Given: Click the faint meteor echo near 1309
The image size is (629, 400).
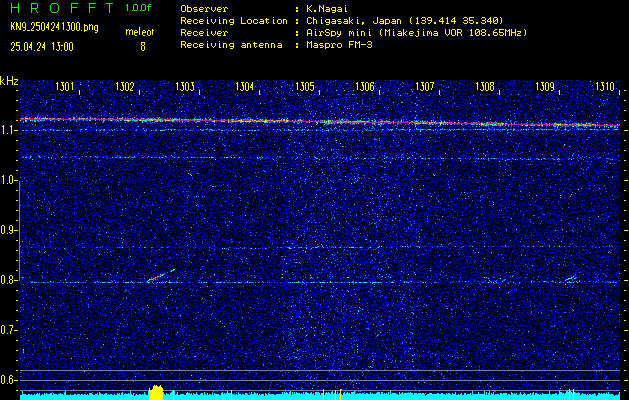Looking at the screenshot, I should point(570,278).
